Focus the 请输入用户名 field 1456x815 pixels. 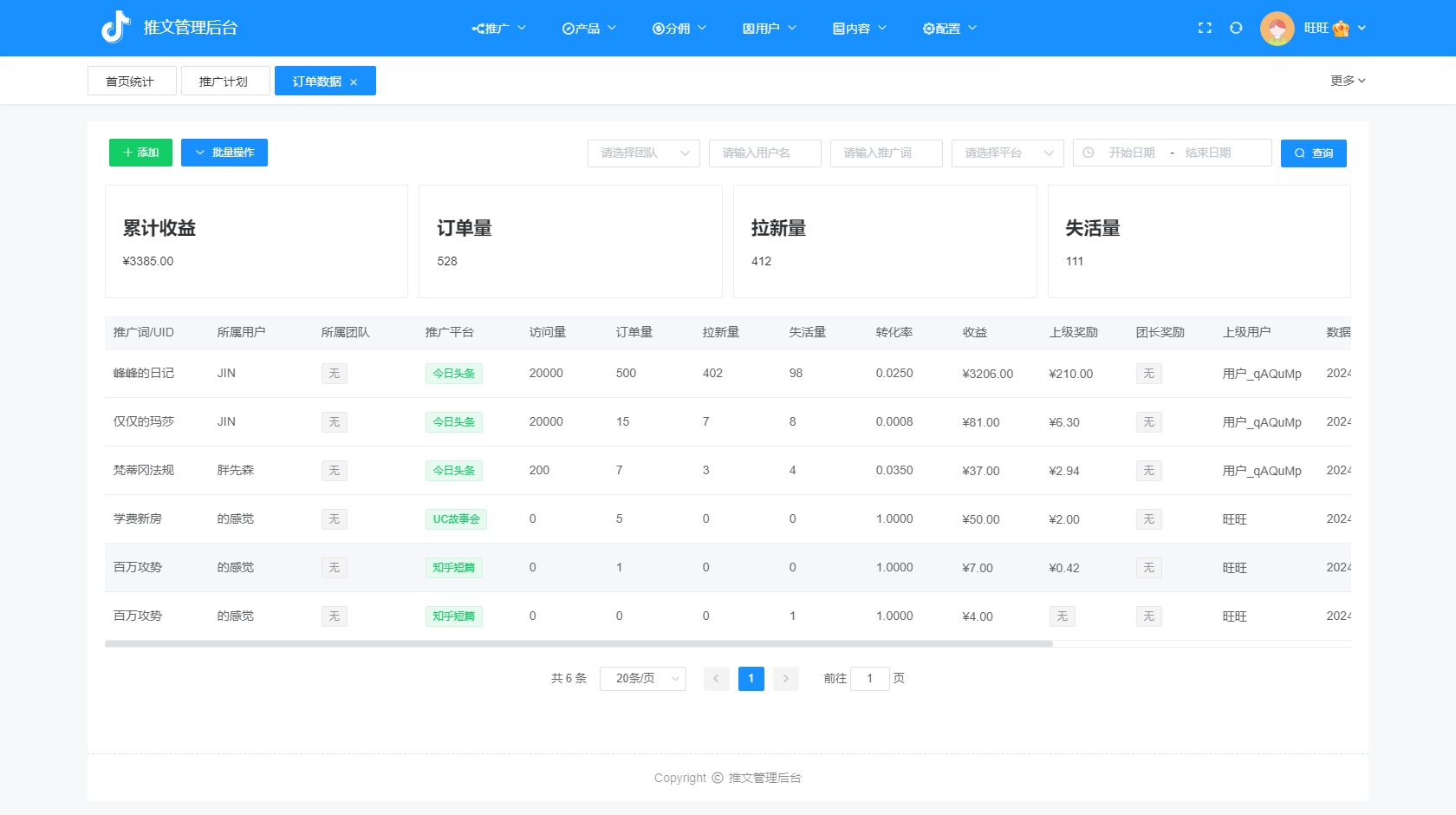[765, 153]
